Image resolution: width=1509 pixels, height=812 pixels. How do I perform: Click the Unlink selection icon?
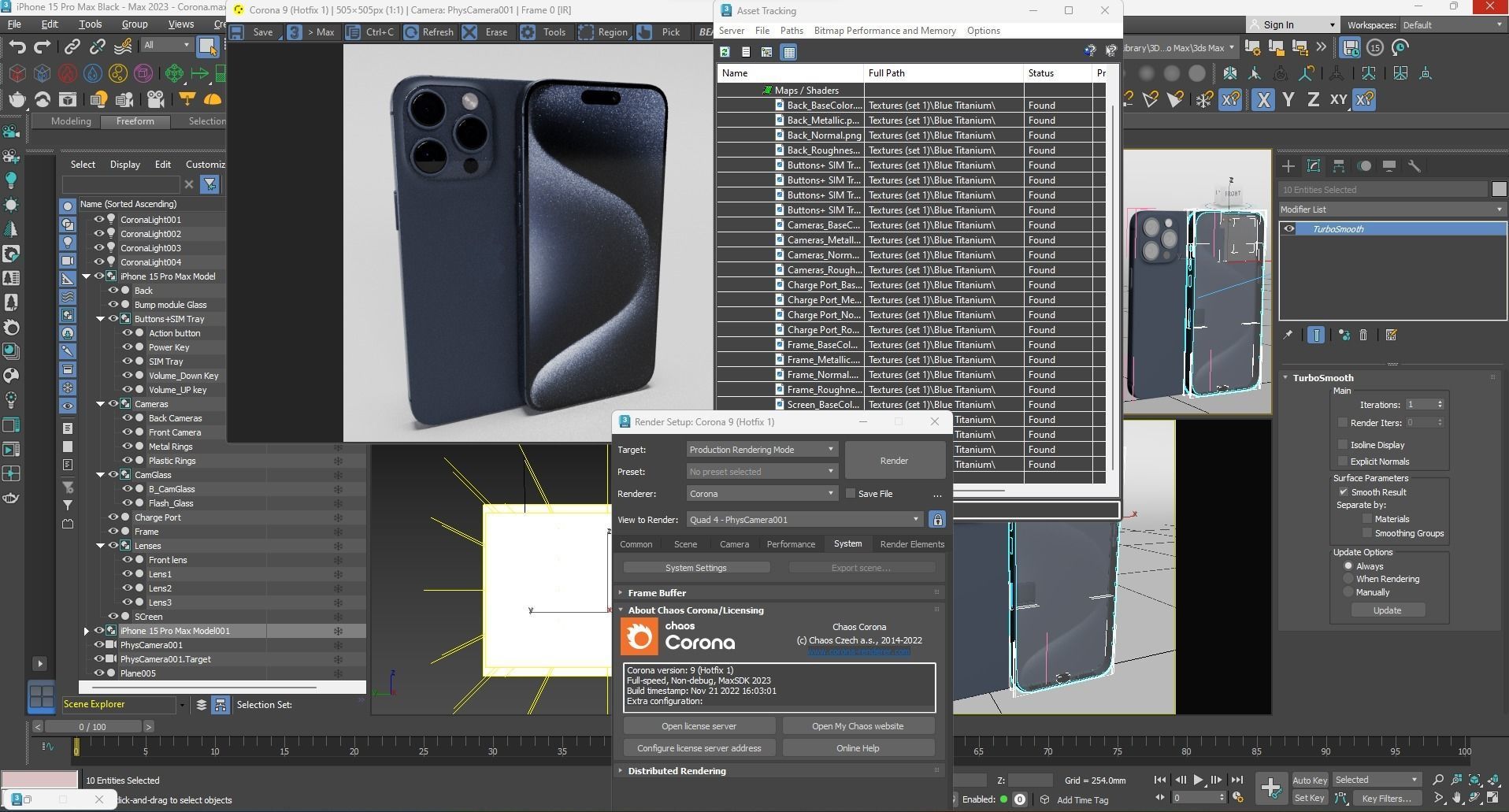98,47
